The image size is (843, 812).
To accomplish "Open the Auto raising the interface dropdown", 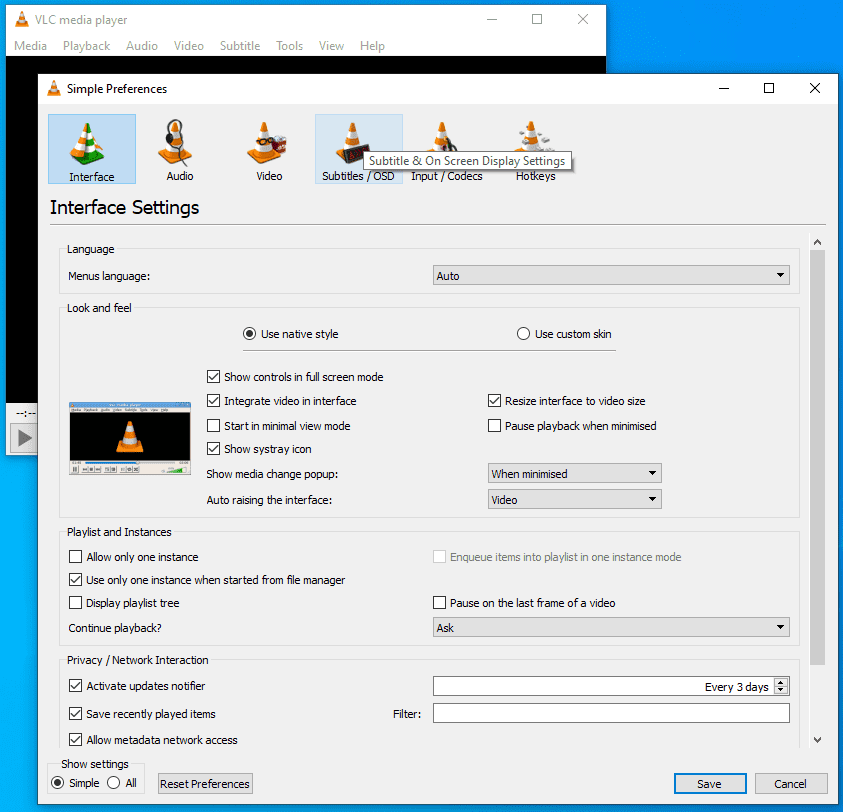I will (575, 500).
